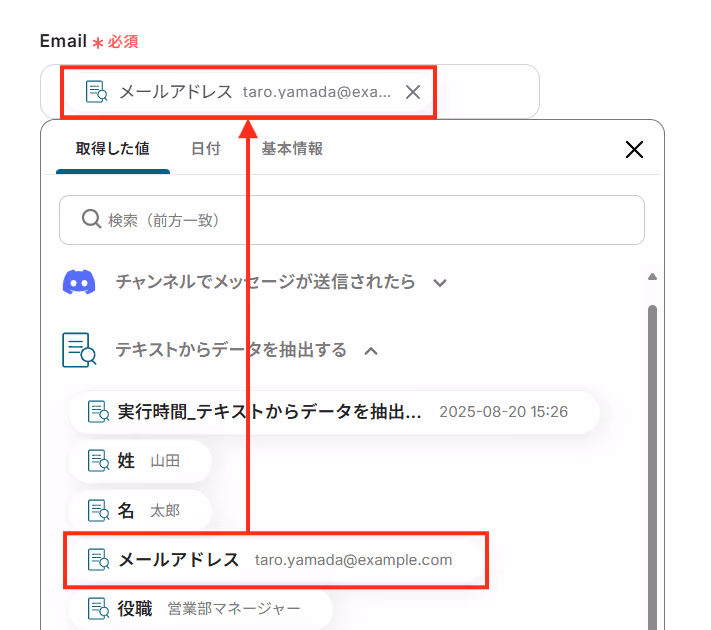Click icon beside 姓 item
This screenshot has width=711, height=630.
pyautogui.click(x=98, y=461)
